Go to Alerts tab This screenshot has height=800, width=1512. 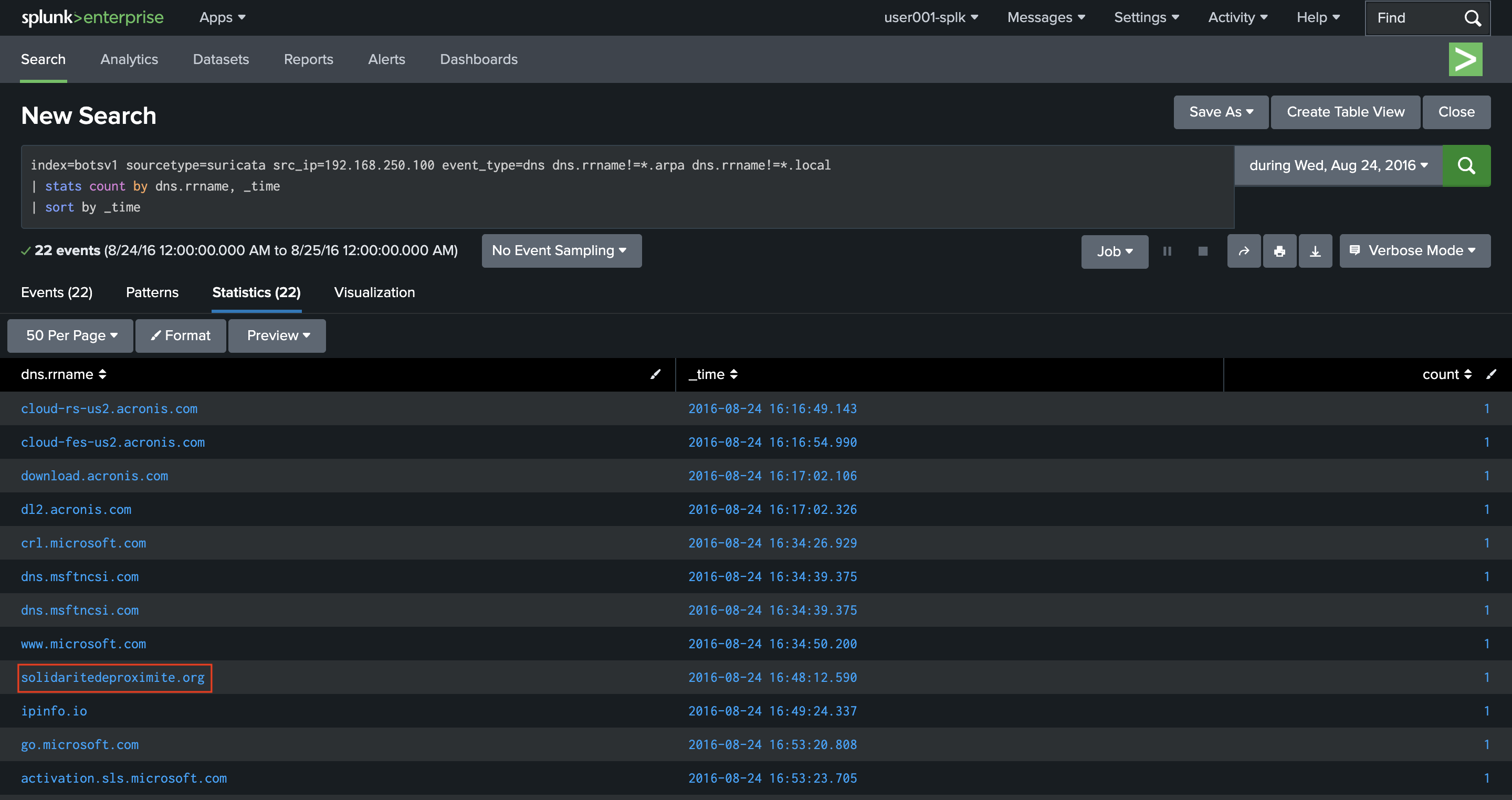[387, 59]
